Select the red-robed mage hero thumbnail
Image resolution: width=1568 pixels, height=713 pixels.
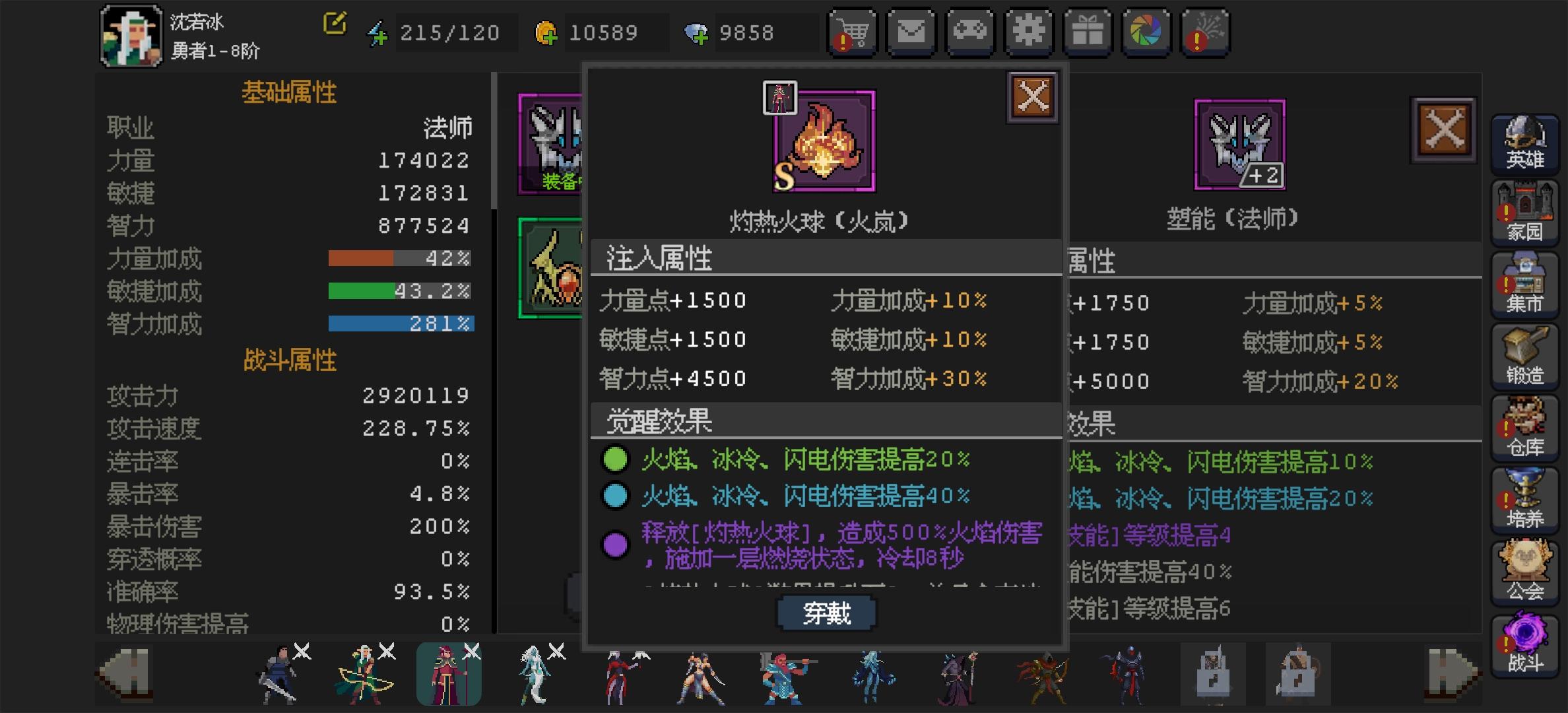pyautogui.click(x=449, y=674)
